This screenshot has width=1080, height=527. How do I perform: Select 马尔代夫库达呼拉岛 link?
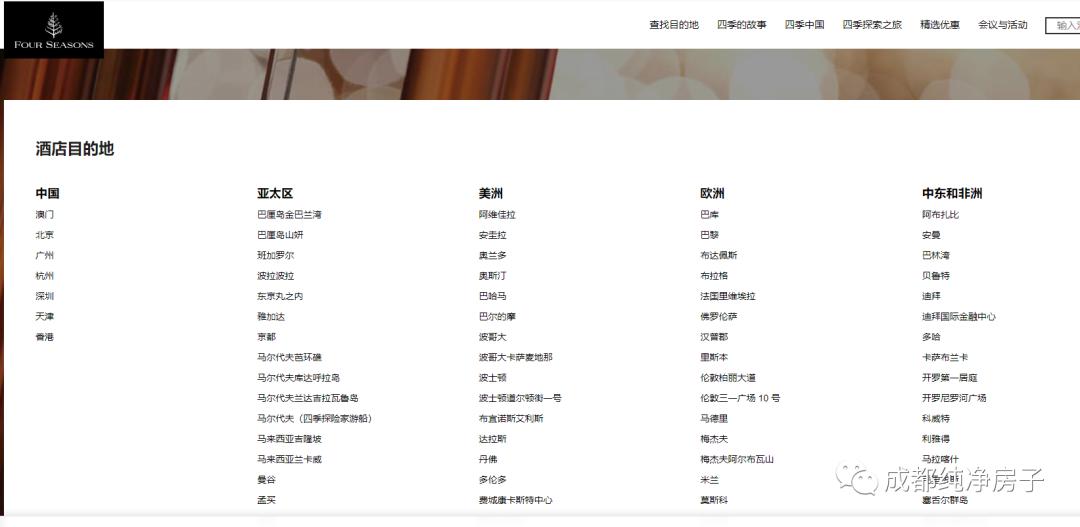(298, 378)
